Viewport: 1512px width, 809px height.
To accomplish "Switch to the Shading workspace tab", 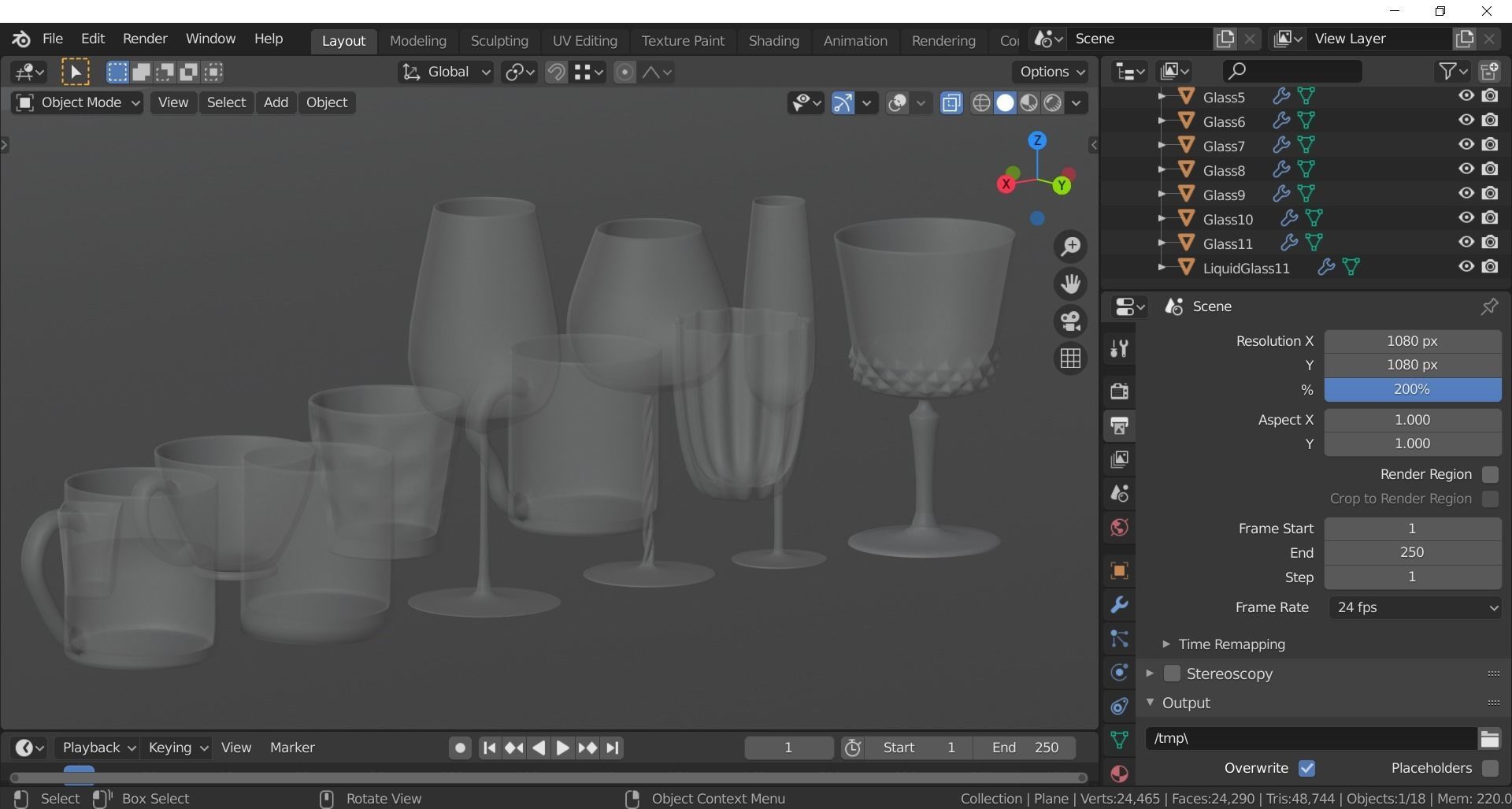I will [x=773, y=41].
